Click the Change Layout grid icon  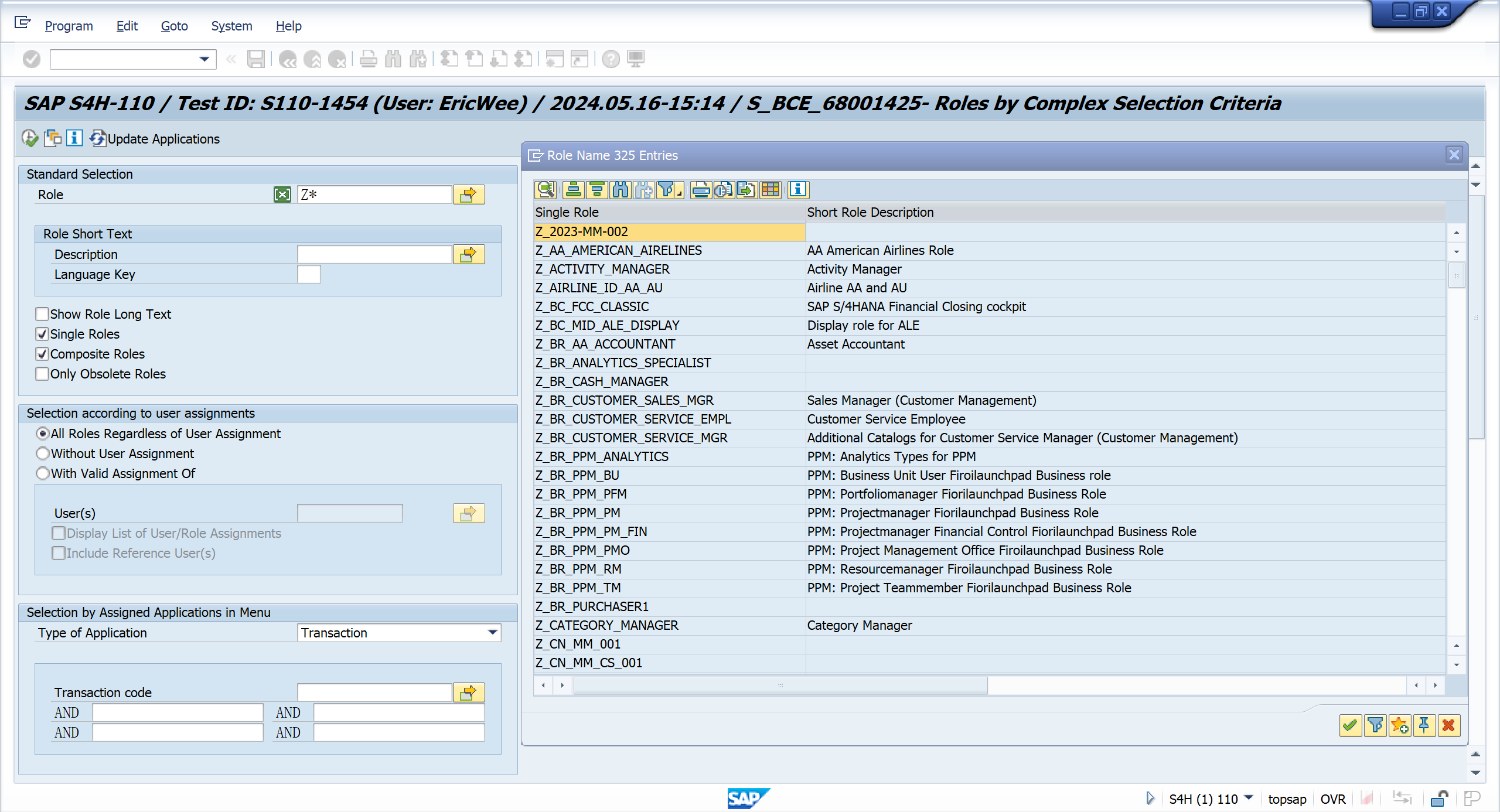coord(770,189)
